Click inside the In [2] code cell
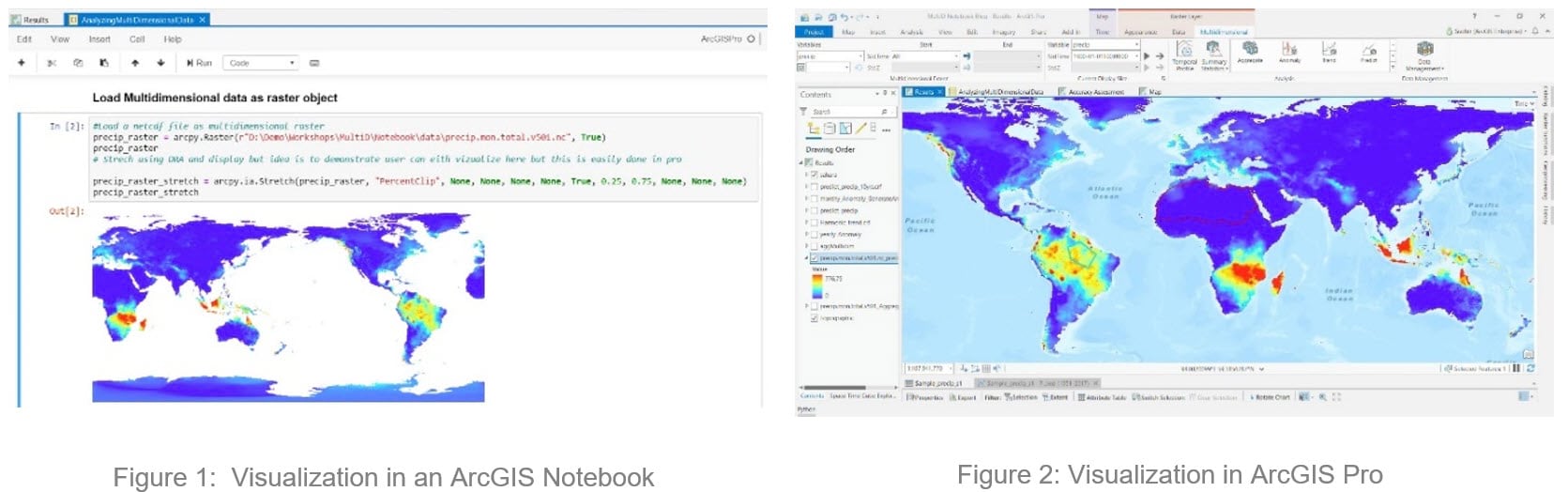The height and width of the screenshot is (492, 1568). (x=424, y=159)
